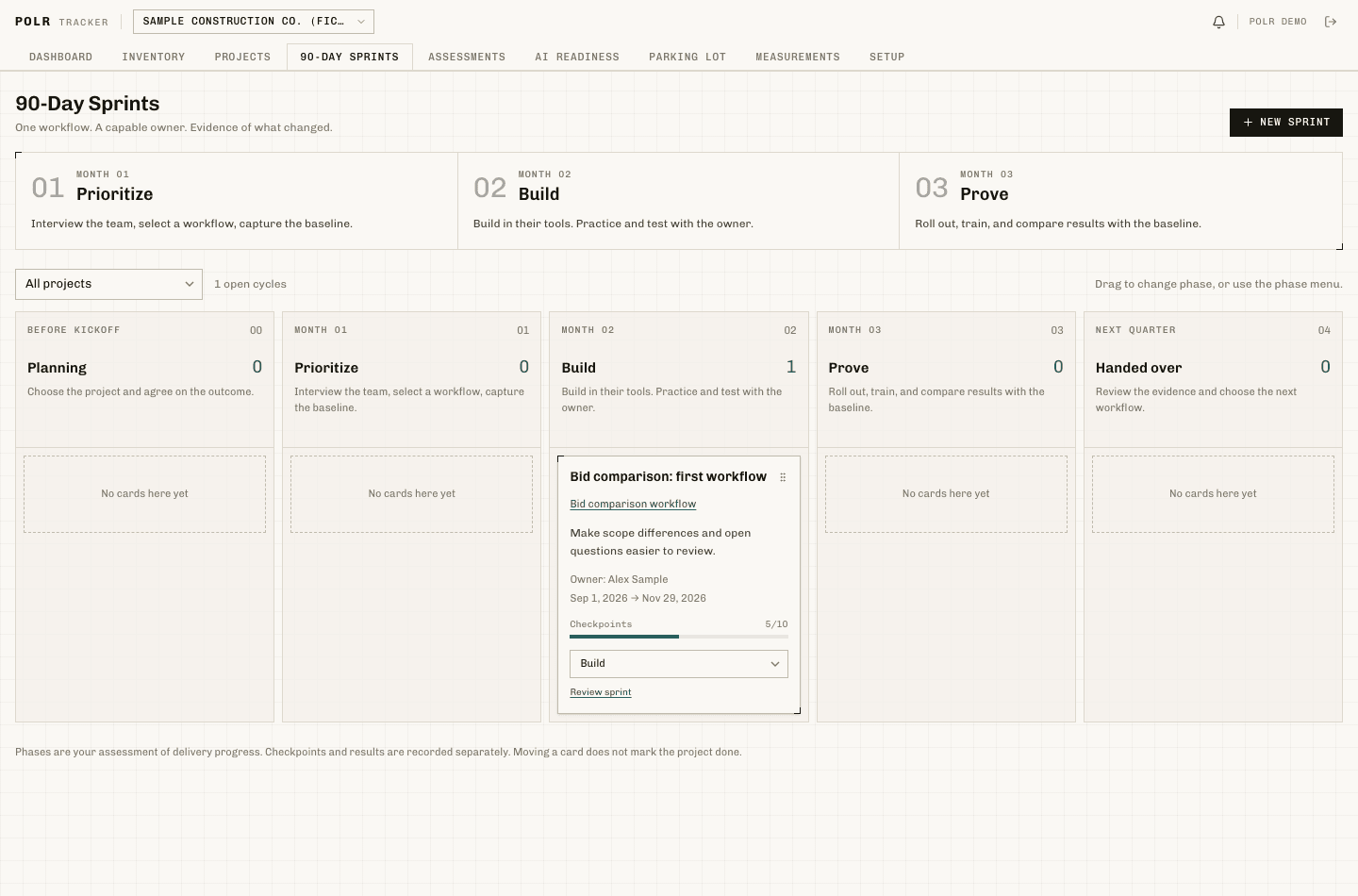Grab the drag handle on Bid comparison card
The width and height of the screenshot is (1358, 896).
point(783,477)
